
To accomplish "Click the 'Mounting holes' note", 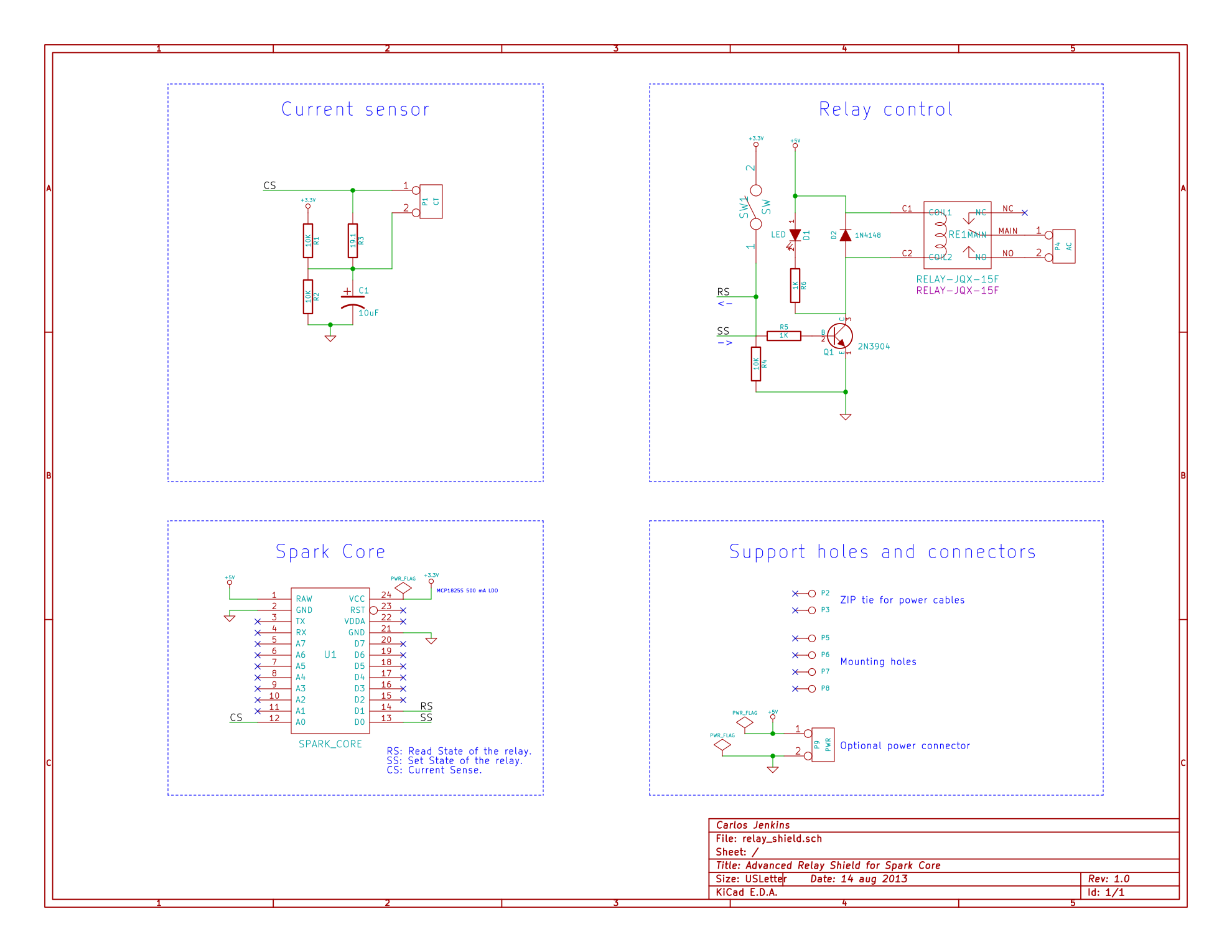I will [x=878, y=661].
